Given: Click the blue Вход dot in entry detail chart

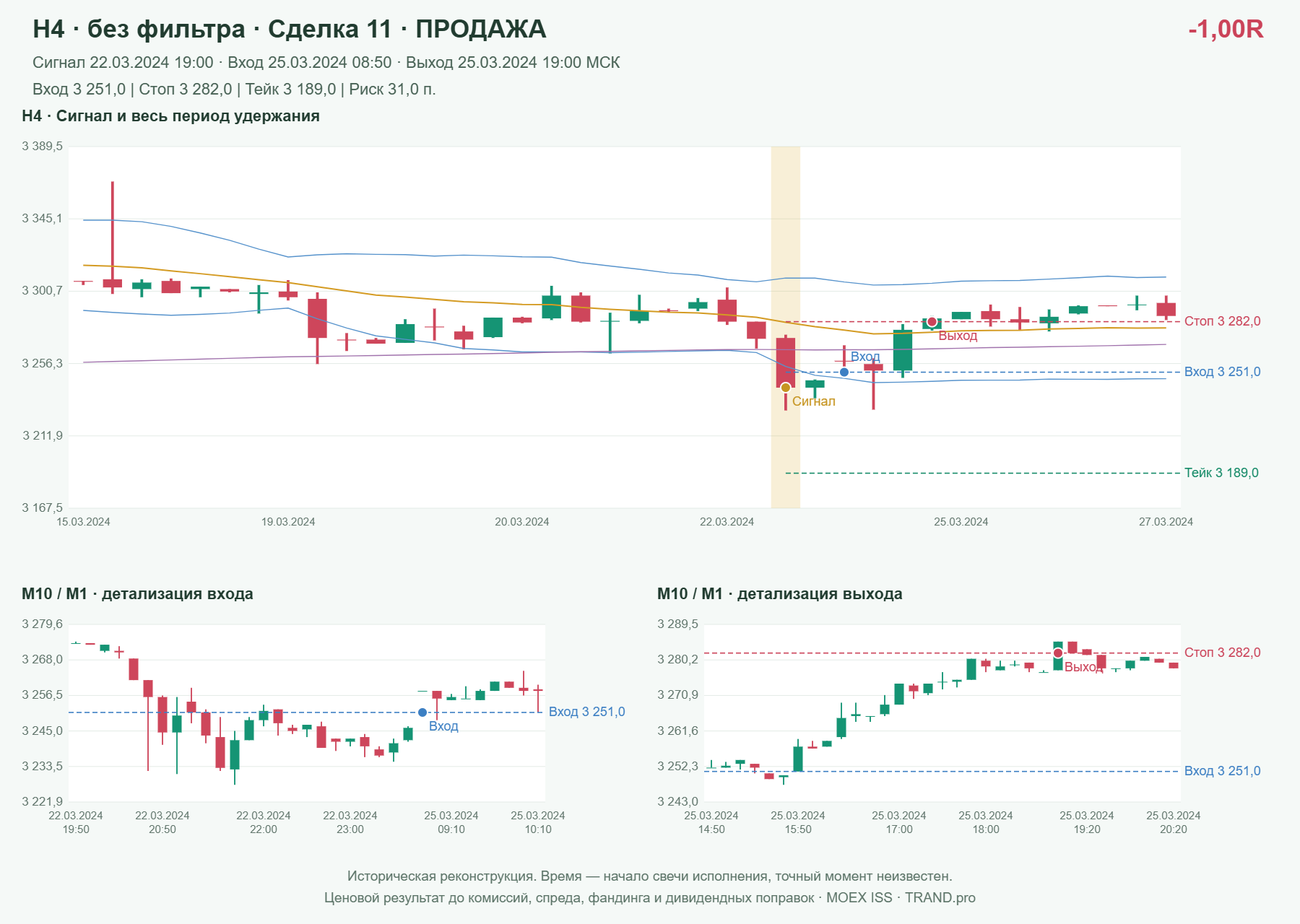Looking at the screenshot, I should 422,712.
